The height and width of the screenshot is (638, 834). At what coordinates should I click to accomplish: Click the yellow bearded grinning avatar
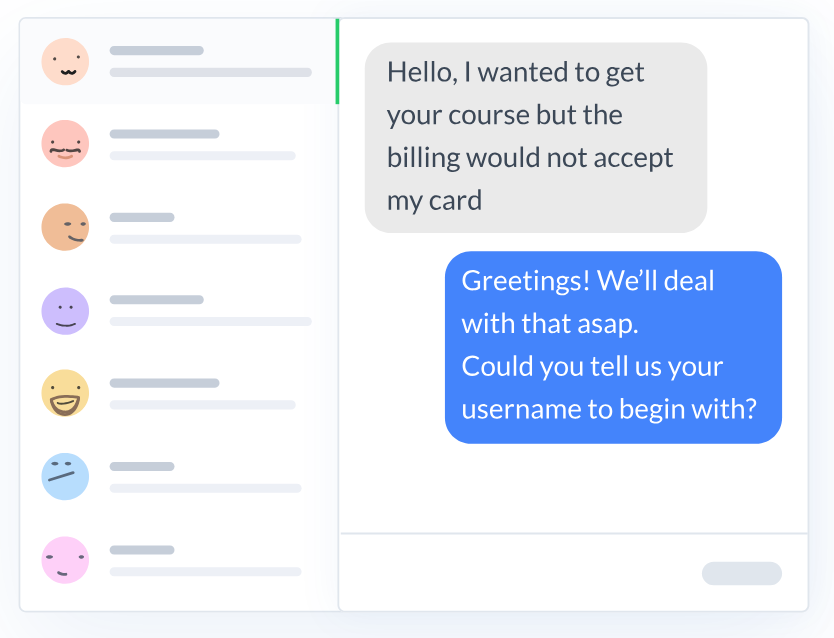(65, 394)
